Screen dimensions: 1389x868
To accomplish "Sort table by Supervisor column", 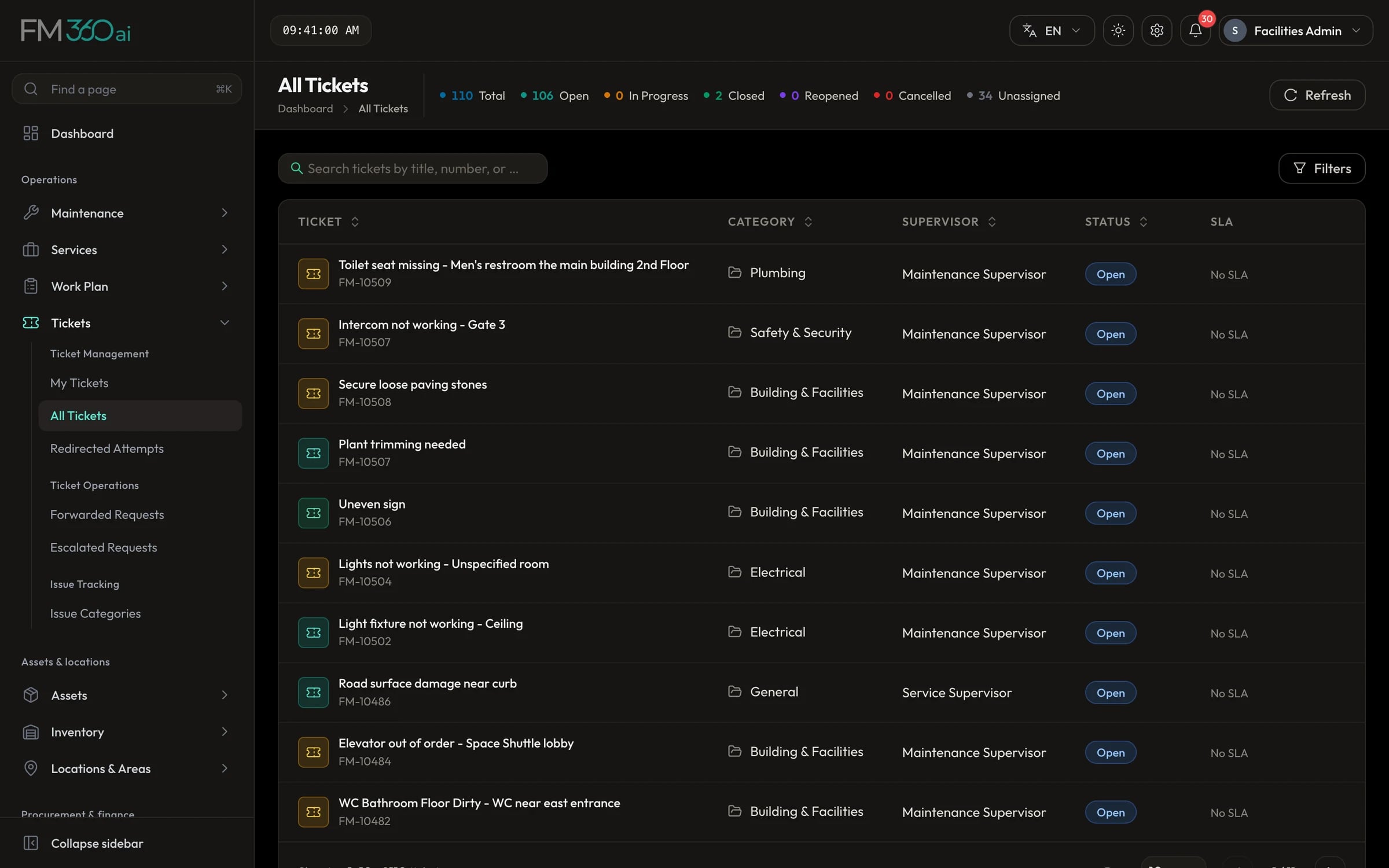I will tap(949, 222).
